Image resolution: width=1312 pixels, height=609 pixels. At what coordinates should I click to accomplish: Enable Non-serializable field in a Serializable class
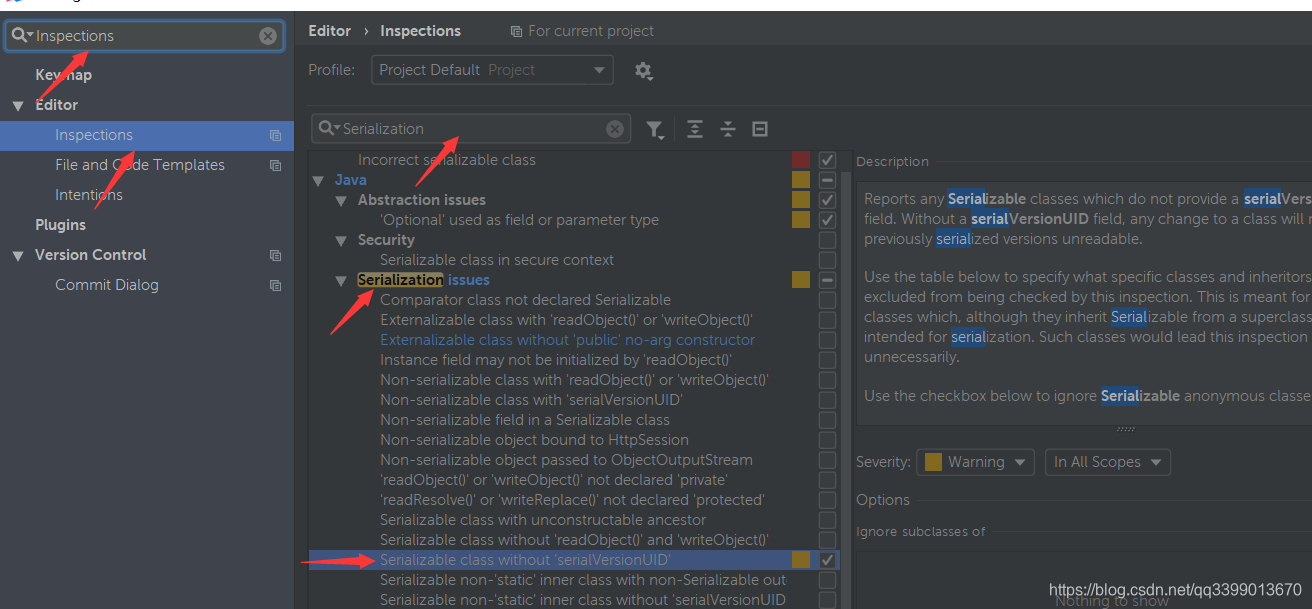click(x=827, y=420)
